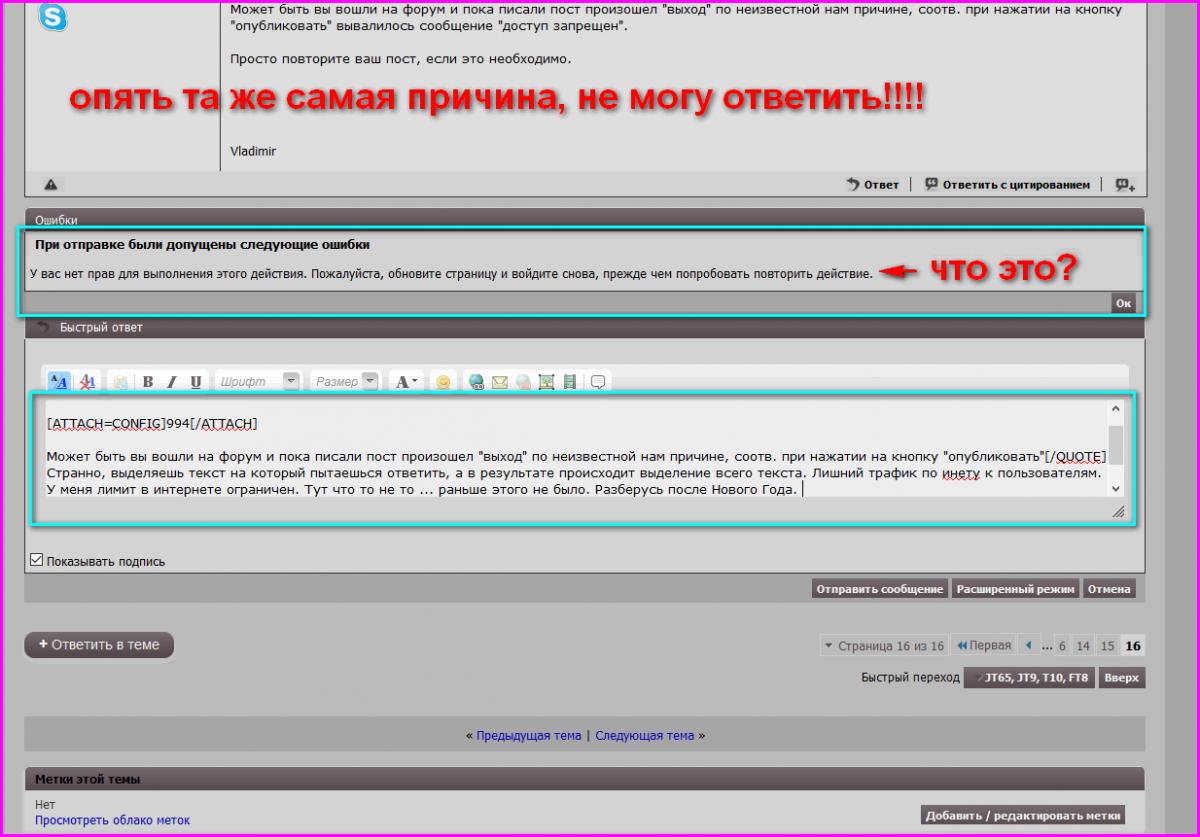1200x837 pixels.
Task: Insert email link with envelope icon
Action: [499, 382]
